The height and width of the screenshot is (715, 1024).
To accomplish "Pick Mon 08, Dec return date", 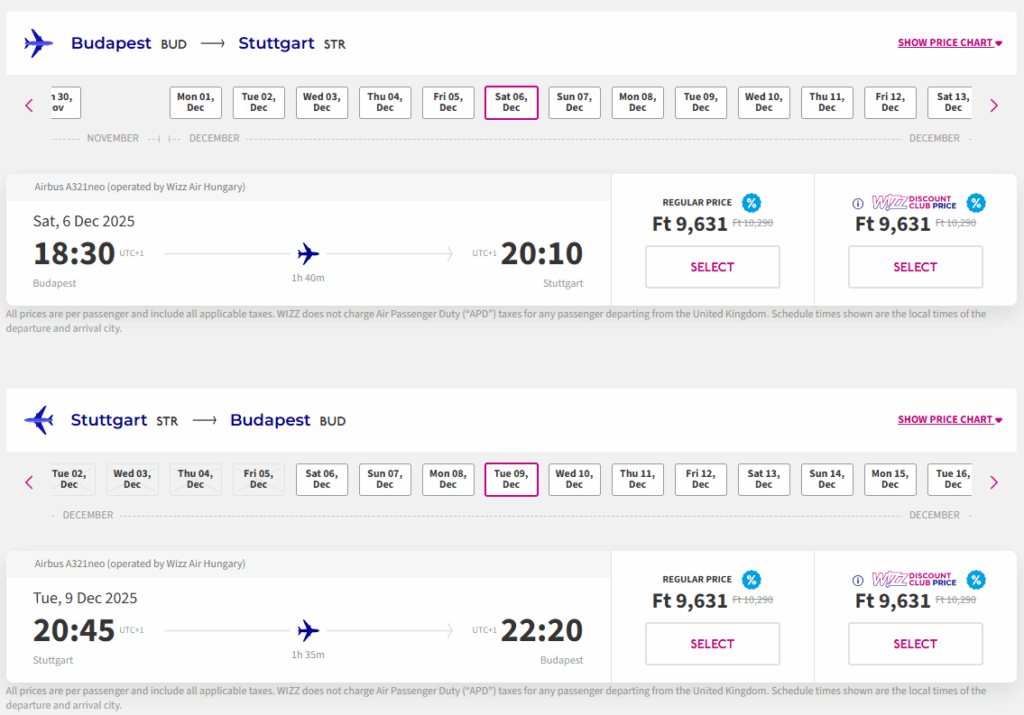I will click(x=448, y=480).
